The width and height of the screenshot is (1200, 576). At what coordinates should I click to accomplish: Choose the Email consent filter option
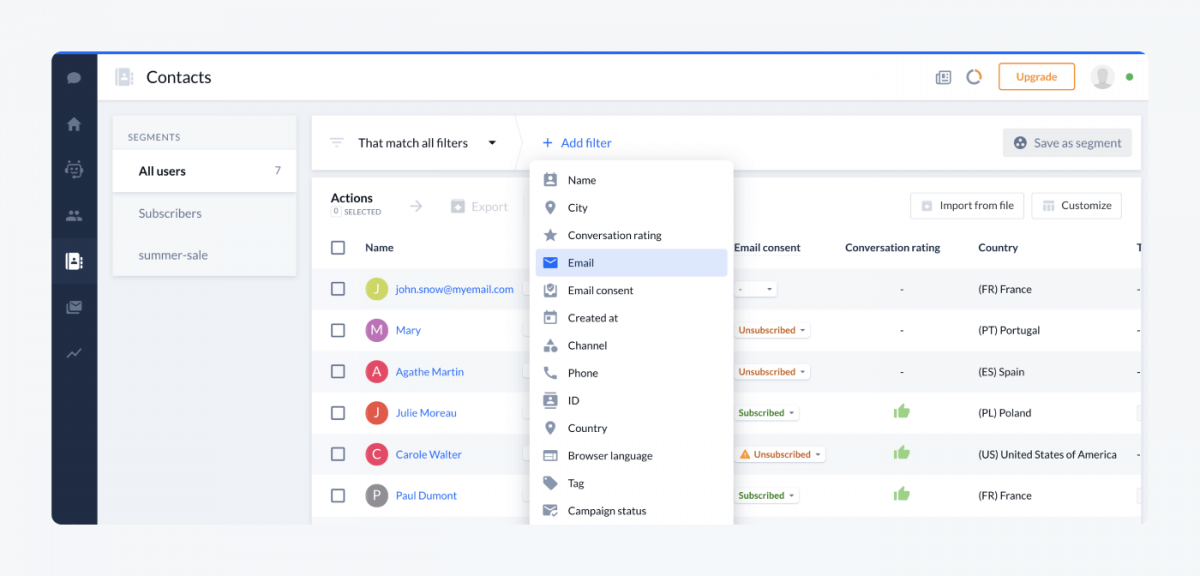(x=631, y=290)
